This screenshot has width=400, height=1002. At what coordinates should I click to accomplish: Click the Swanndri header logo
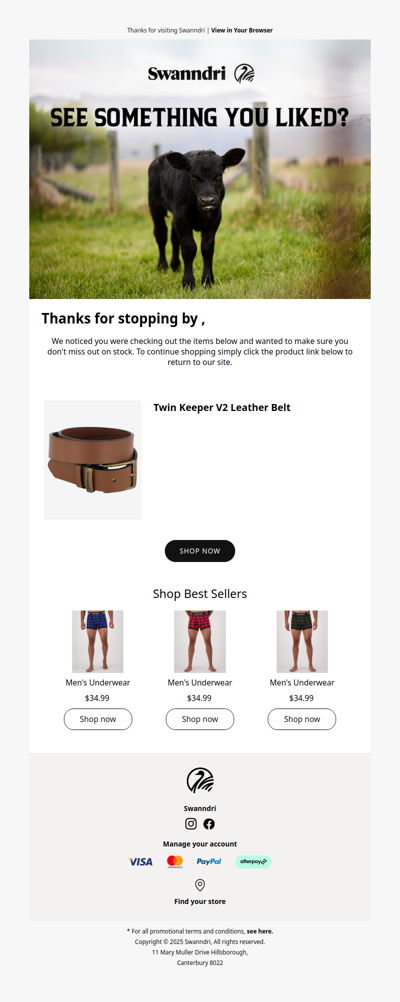pyautogui.click(x=201, y=73)
